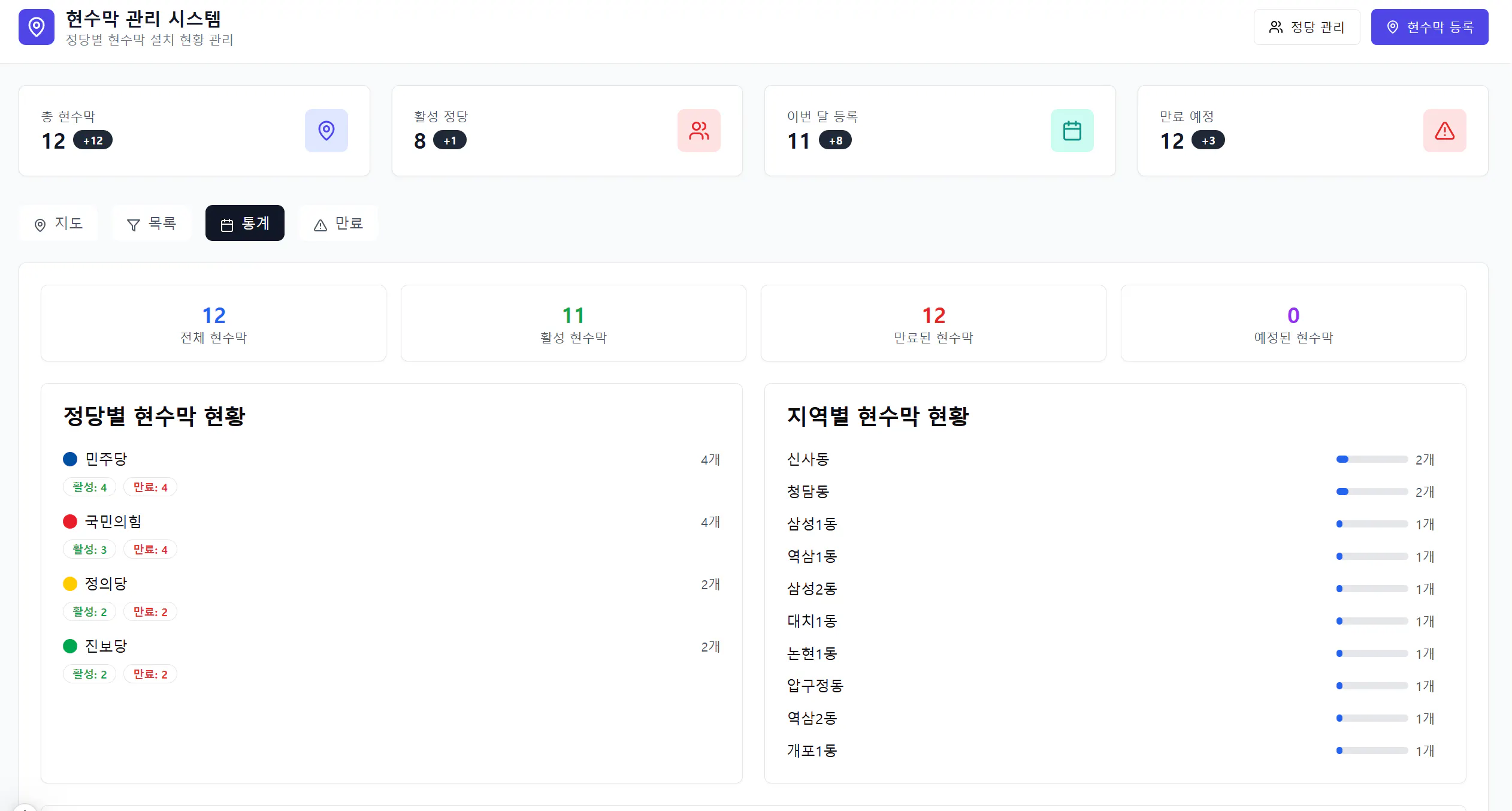Toggle the 만료: 4 badge under 국민의힘

click(x=150, y=549)
